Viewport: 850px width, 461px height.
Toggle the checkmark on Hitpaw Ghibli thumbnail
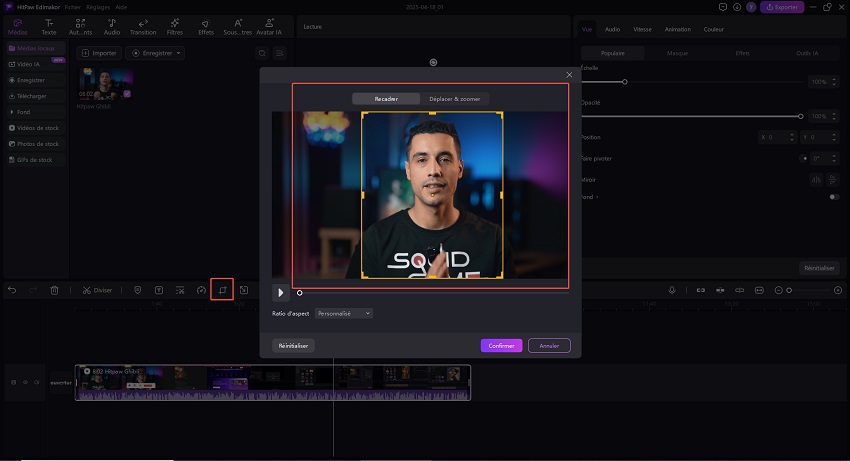point(127,94)
